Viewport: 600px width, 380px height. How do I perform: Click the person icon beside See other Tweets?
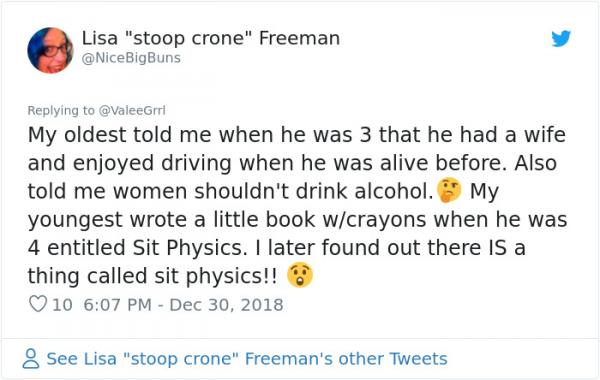(31, 359)
